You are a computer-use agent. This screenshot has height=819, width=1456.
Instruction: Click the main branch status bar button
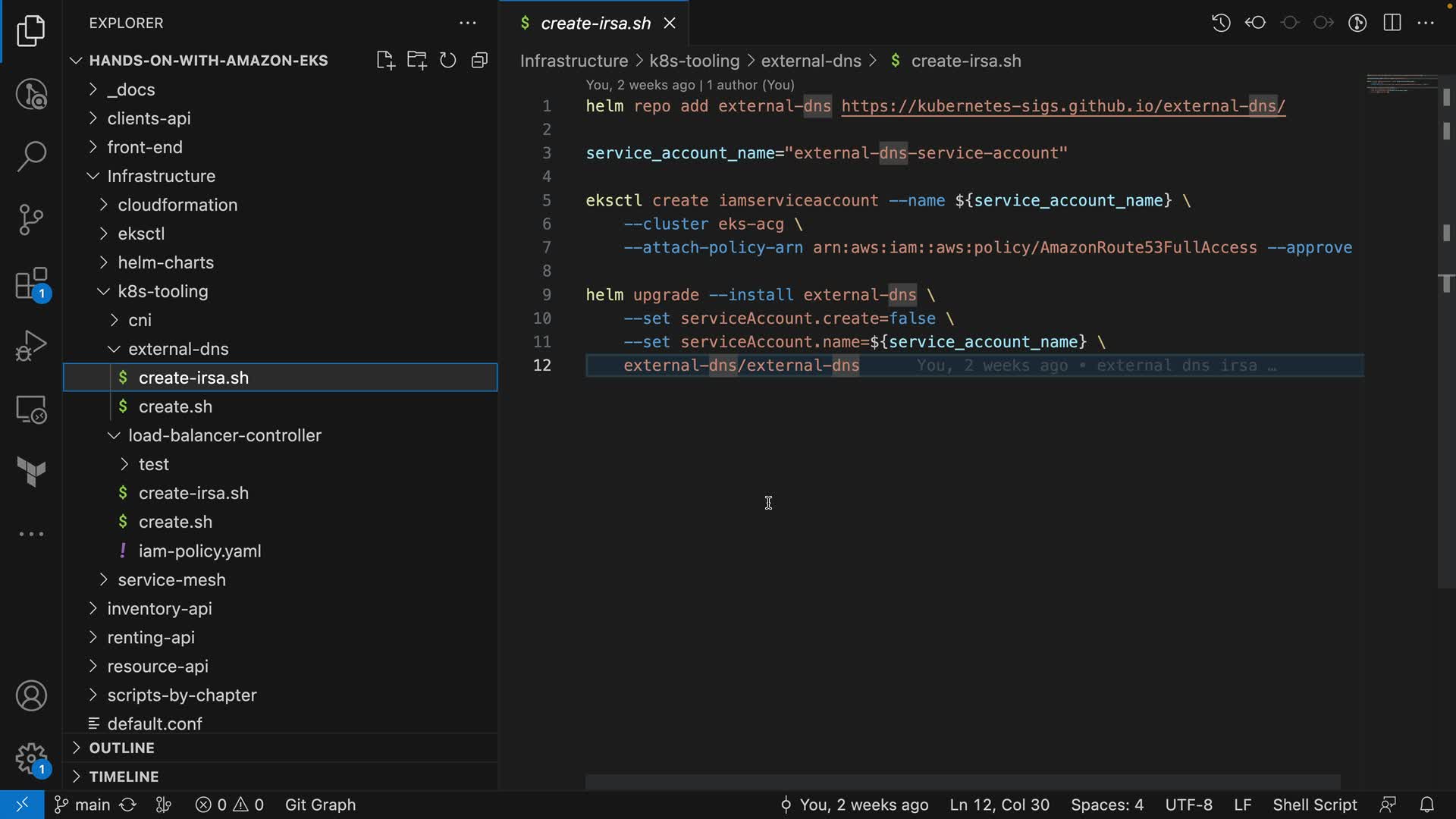83,805
